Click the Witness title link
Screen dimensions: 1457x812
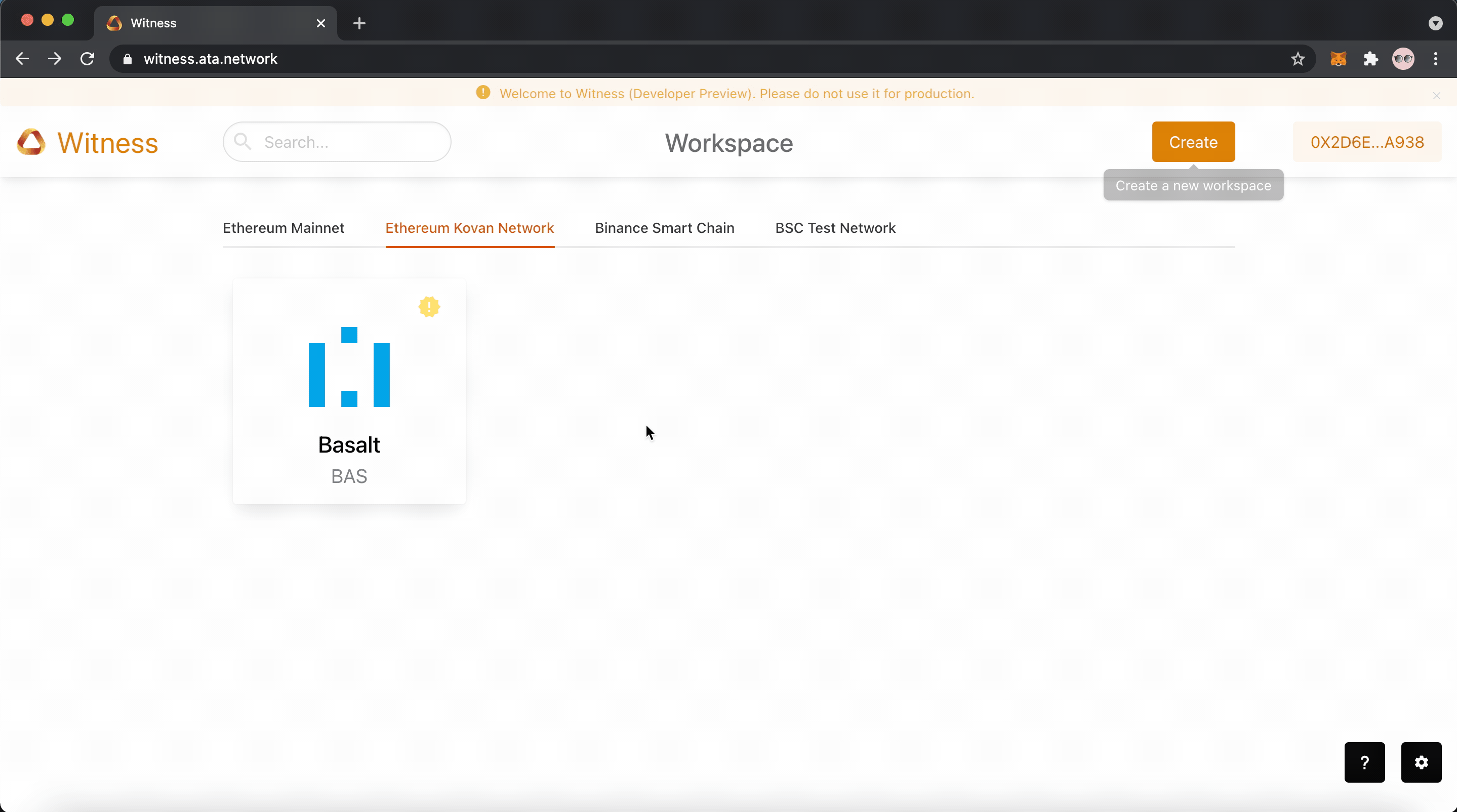click(x=107, y=142)
